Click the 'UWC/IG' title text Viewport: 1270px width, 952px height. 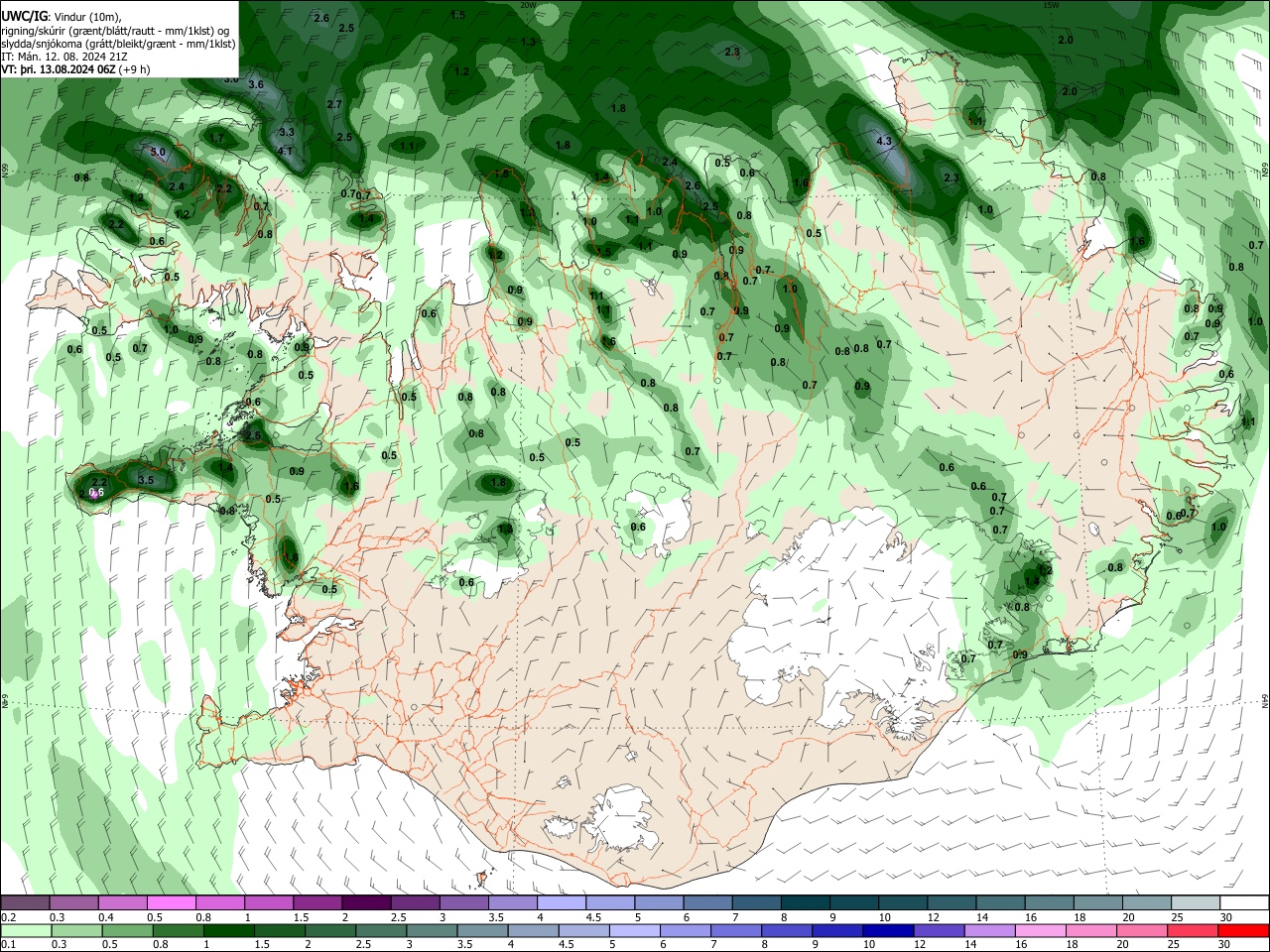tap(24, 16)
